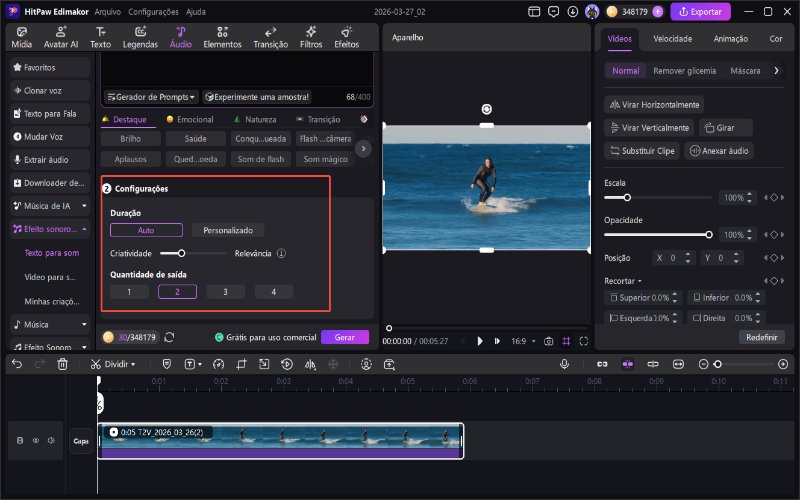Screen dimensions: 800x500
Task: Select Personalizado duration option
Action: point(228,230)
